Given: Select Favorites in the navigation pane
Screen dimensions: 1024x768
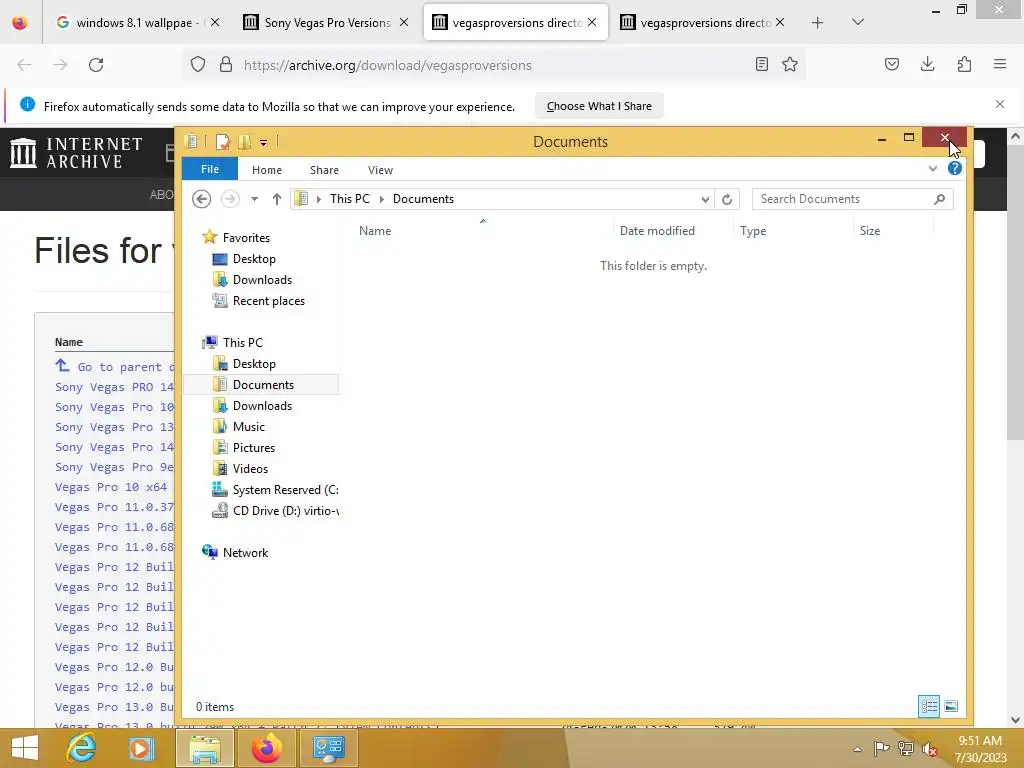Looking at the screenshot, I should tap(246, 238).
